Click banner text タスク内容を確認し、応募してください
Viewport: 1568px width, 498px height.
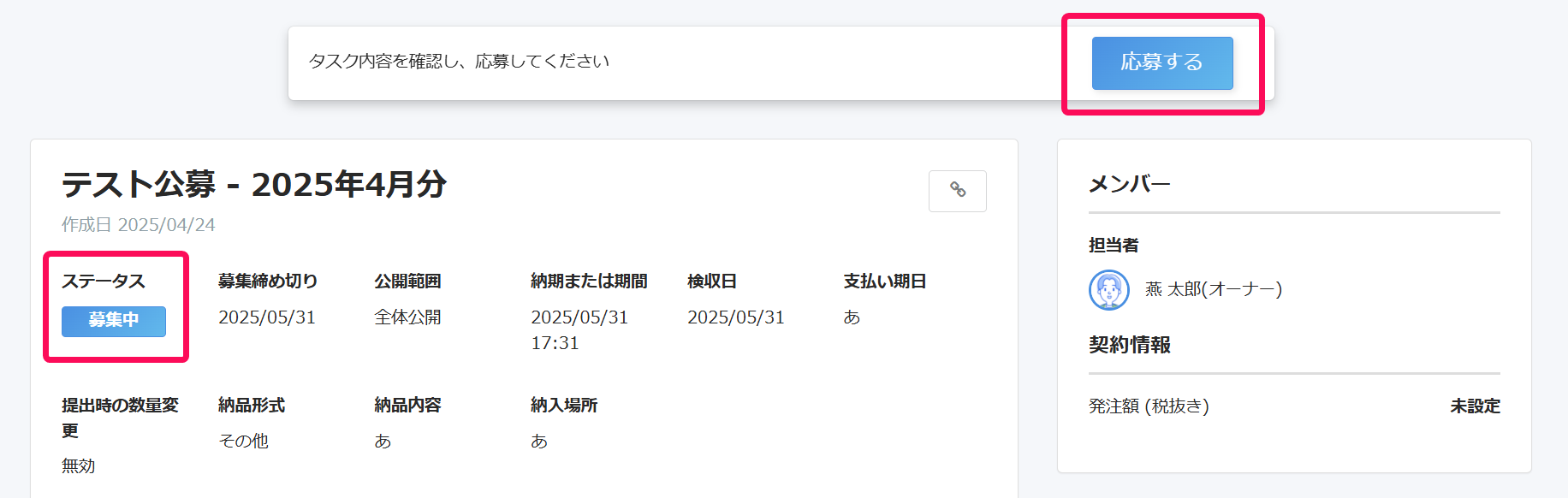[x=459, y=62]
